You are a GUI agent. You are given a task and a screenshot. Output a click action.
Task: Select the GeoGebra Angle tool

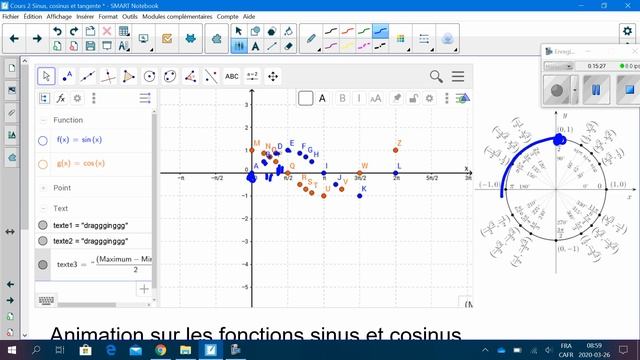pos(190,76)
